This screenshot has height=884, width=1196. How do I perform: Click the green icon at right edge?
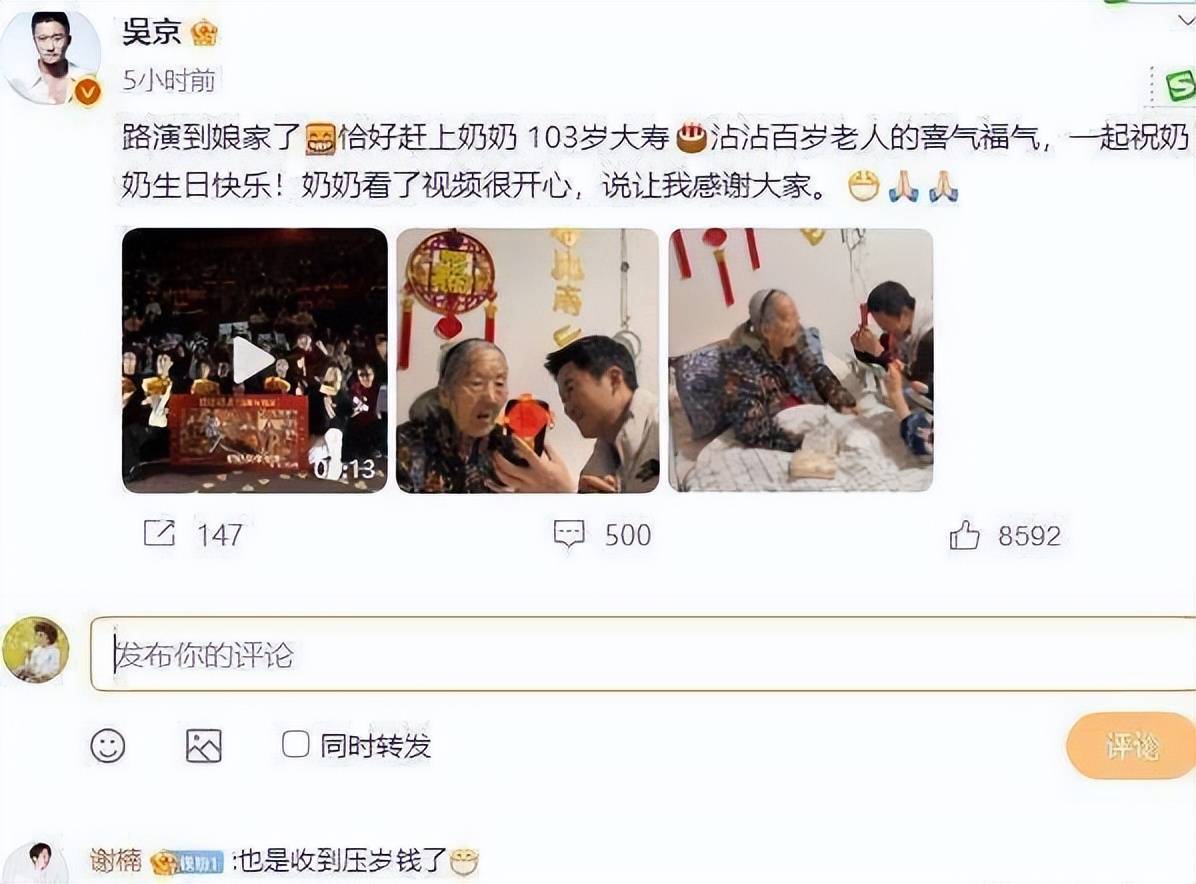pyautogui.click(x=1179, y=85)
